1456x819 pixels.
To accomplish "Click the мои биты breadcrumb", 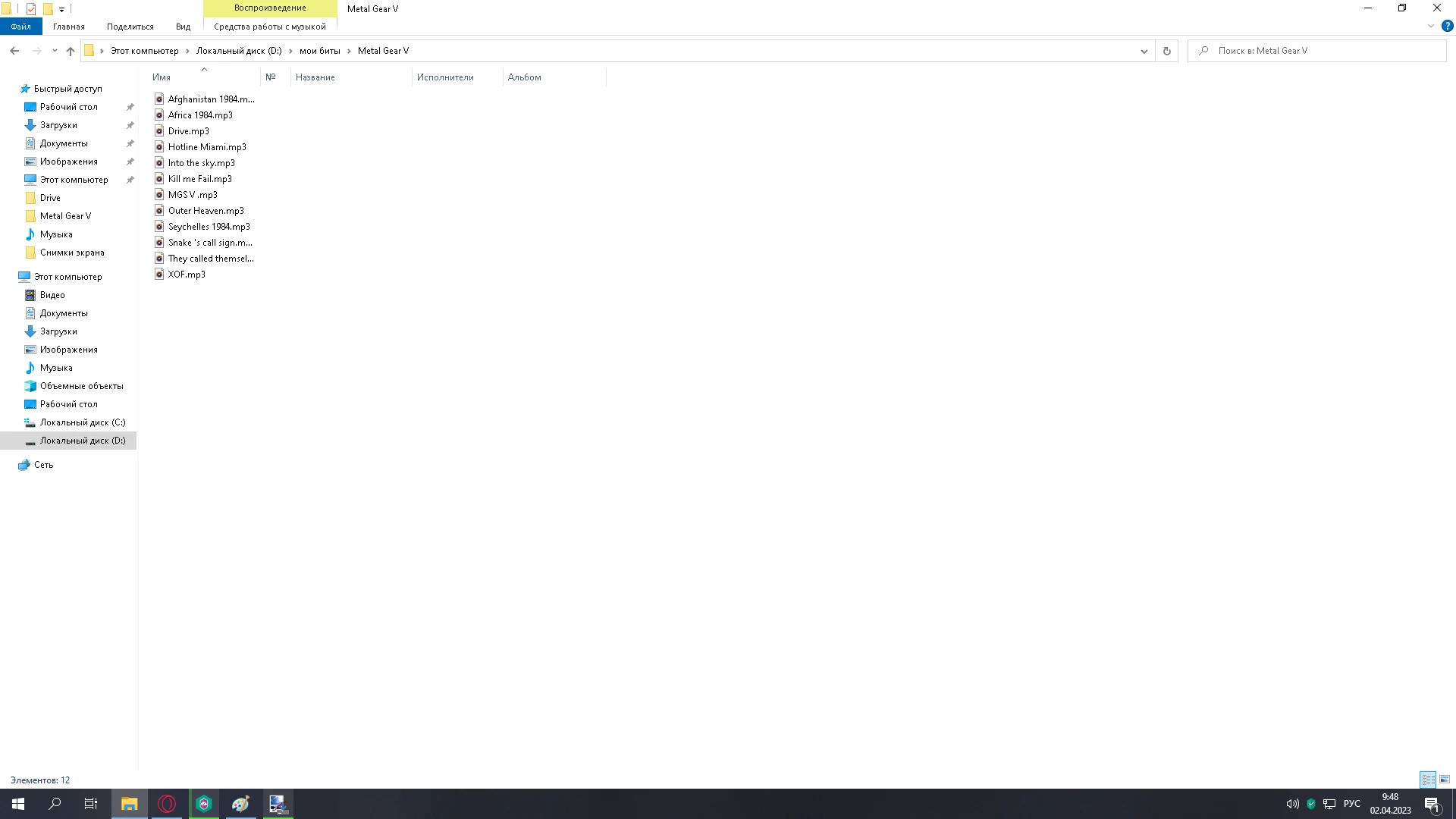I will click(x=319, y=51).
